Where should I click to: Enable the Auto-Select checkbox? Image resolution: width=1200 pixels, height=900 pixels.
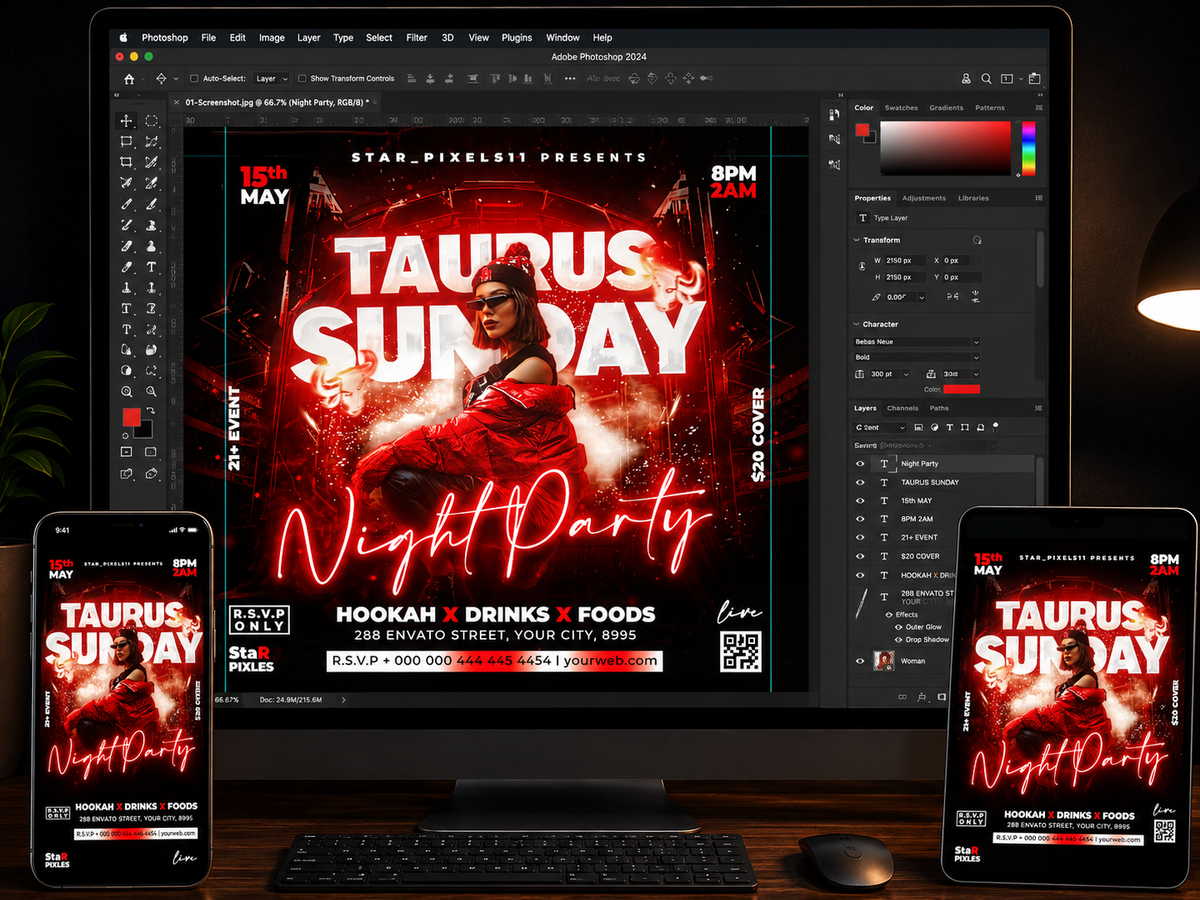click(194, 78)
